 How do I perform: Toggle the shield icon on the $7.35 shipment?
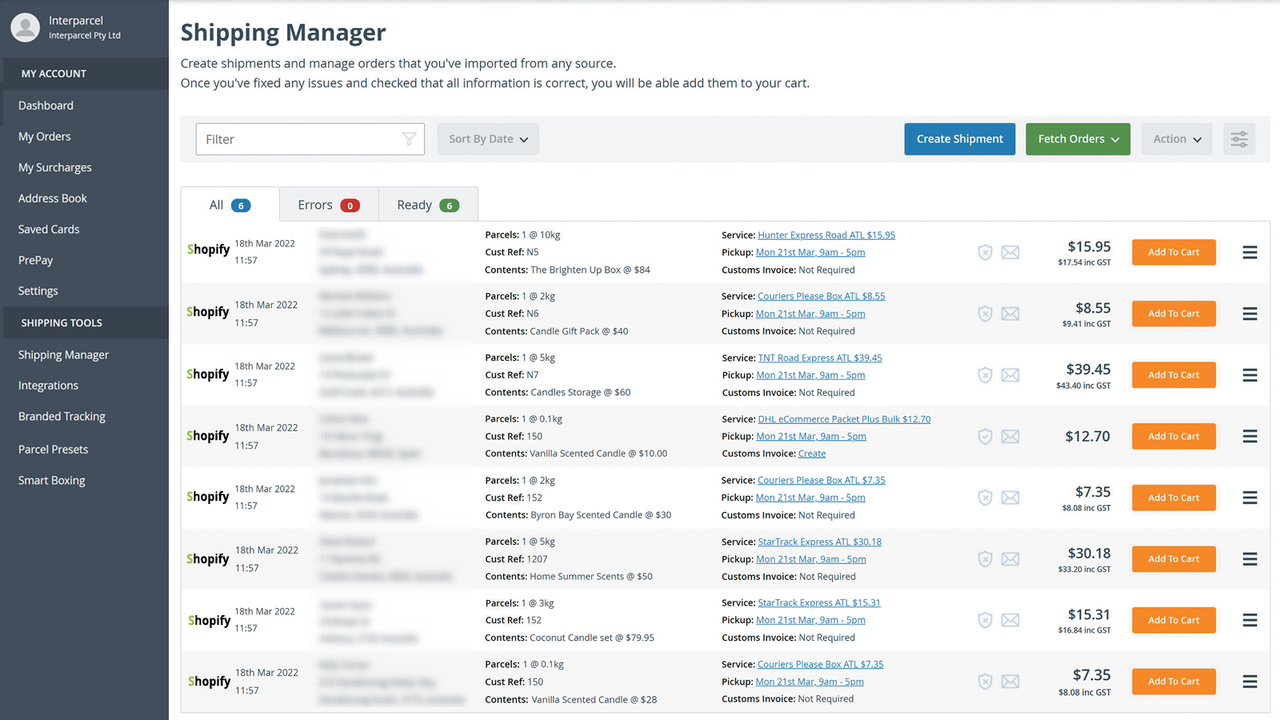tap(985, 497)
